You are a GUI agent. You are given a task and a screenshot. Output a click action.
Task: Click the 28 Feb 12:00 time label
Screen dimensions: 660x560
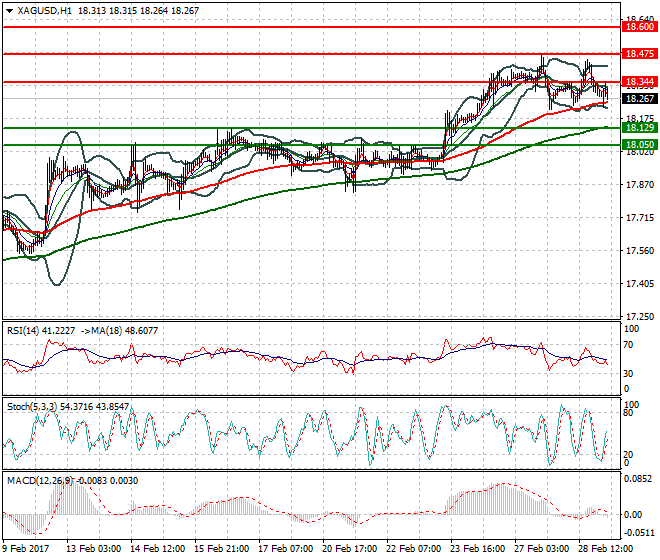point(605,549)
